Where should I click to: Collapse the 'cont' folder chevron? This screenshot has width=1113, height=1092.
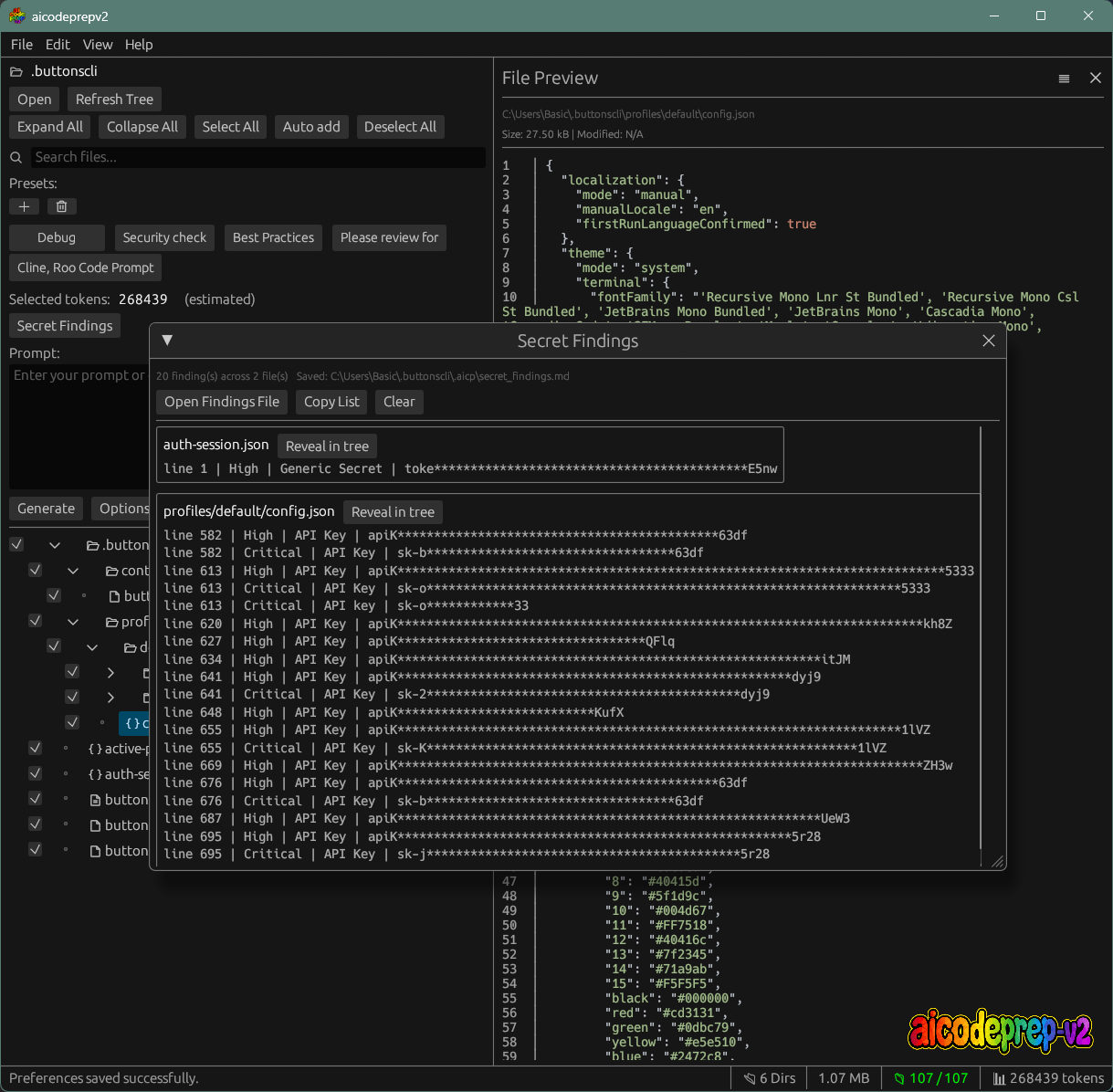point(73,571)
